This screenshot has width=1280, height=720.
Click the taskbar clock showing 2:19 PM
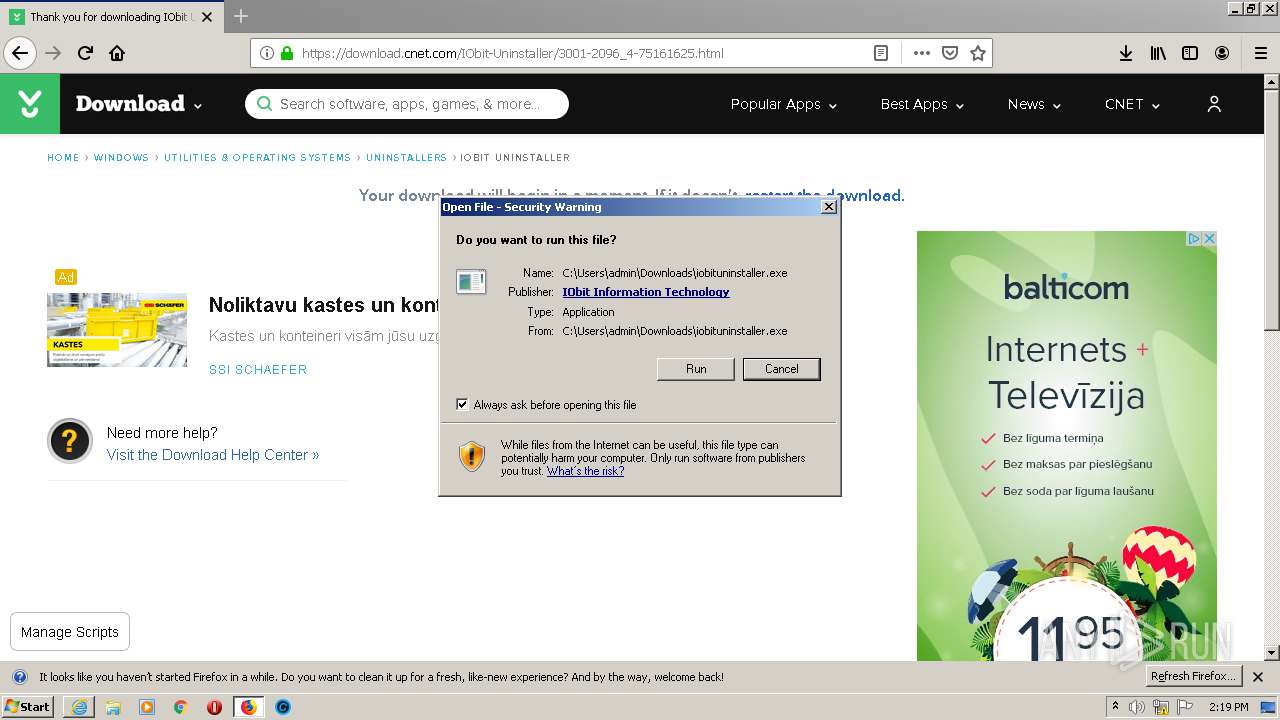[1228, 707]
